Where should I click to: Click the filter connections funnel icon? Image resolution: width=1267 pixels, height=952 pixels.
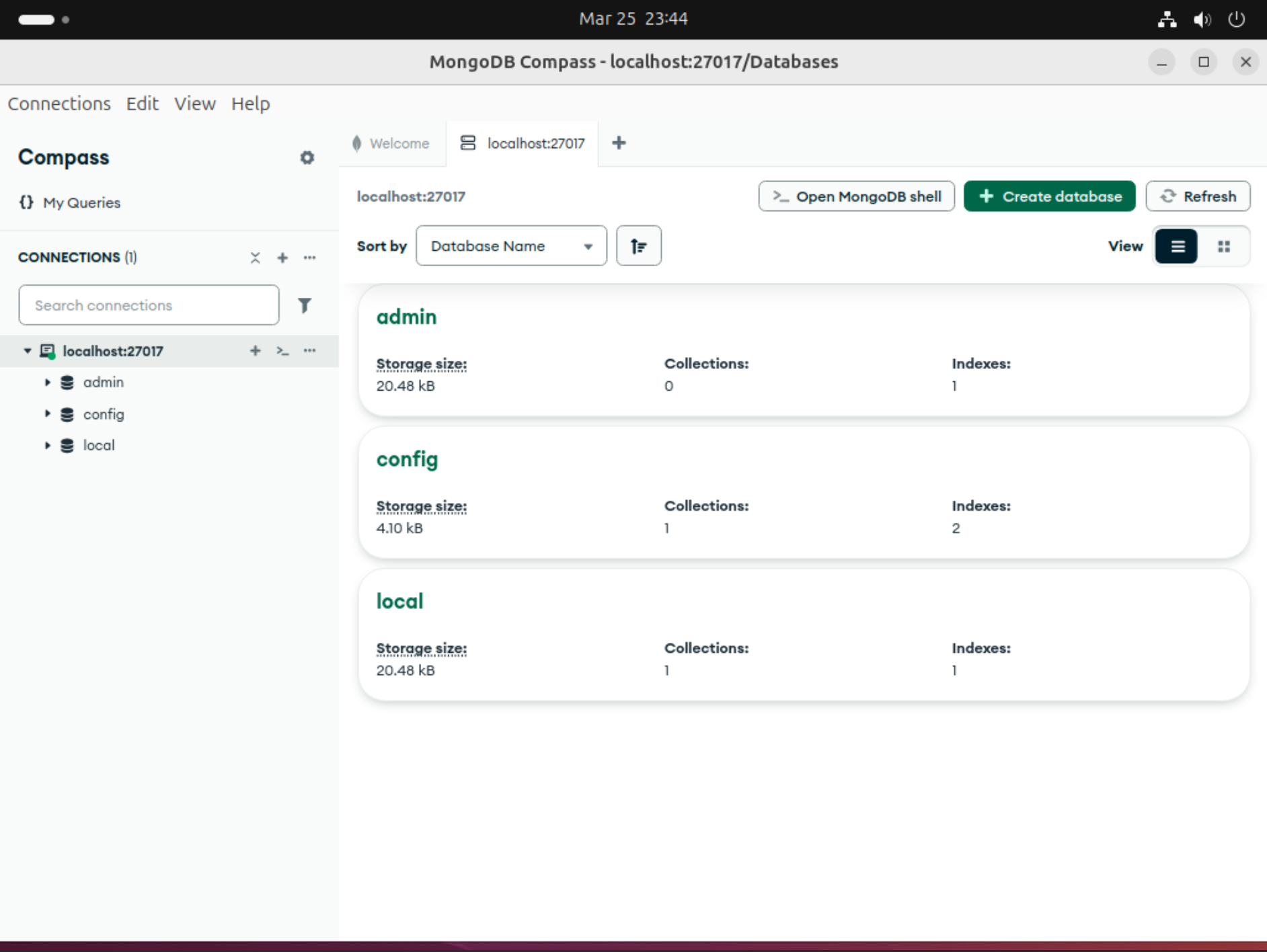click(305, 305)
